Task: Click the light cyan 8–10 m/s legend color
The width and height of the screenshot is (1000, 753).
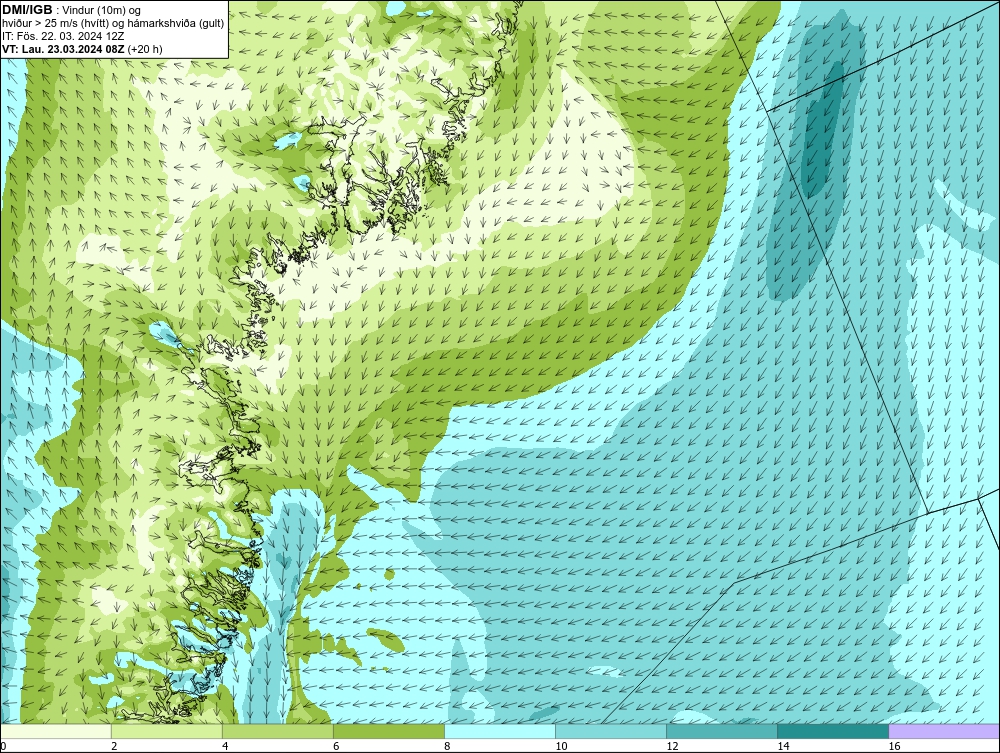Action: coord(499,731)
